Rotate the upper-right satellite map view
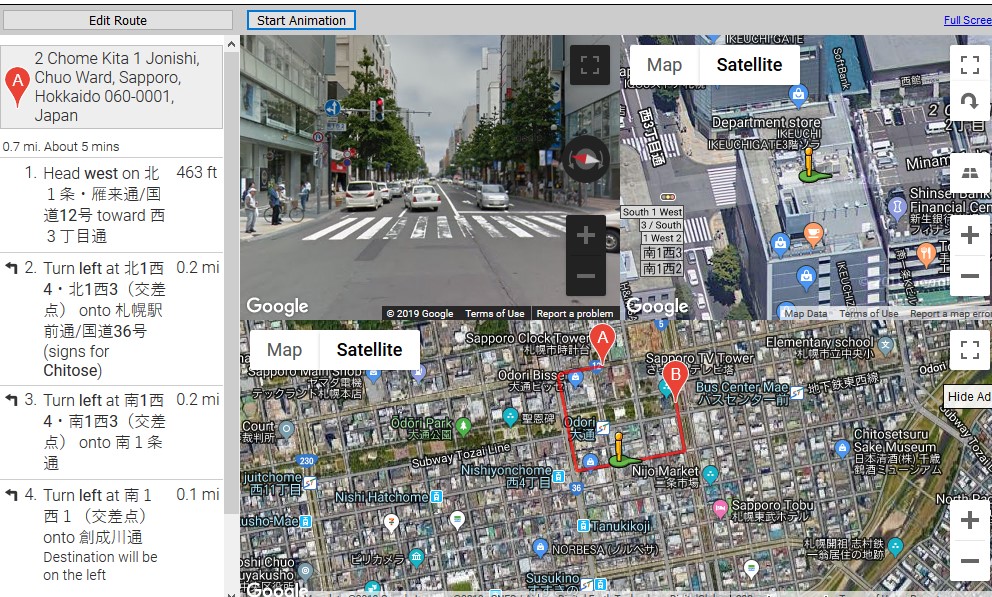992x597 pixels. pyautogui.click(x=969, y=101)
